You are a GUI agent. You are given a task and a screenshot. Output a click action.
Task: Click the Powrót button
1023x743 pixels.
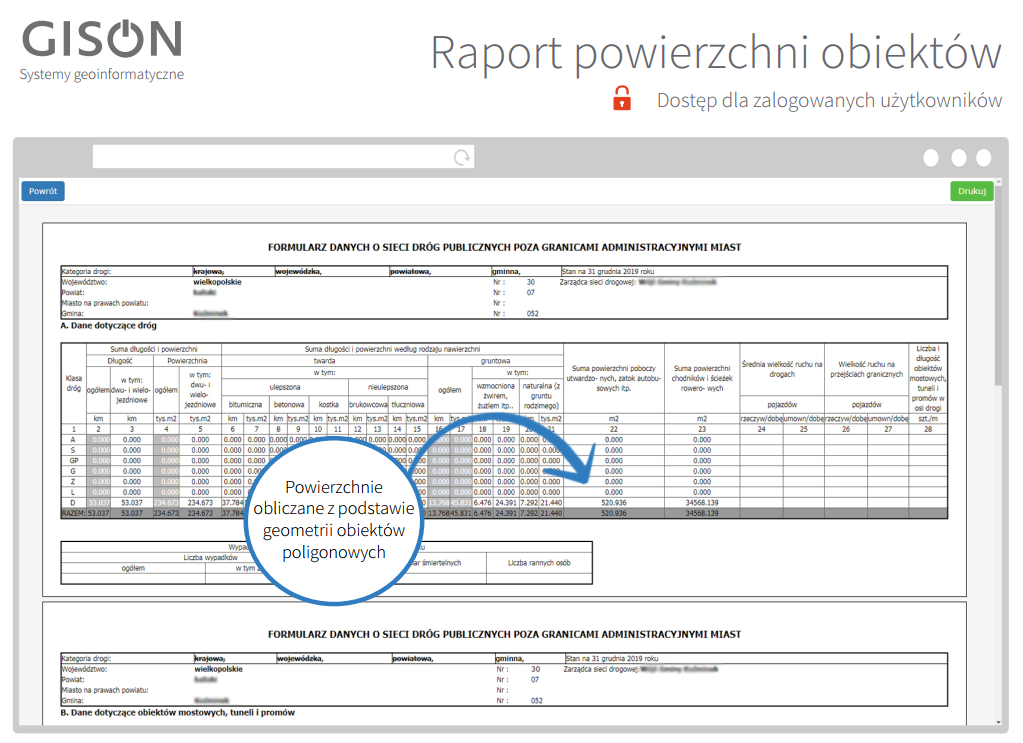[x=43, y=191]
